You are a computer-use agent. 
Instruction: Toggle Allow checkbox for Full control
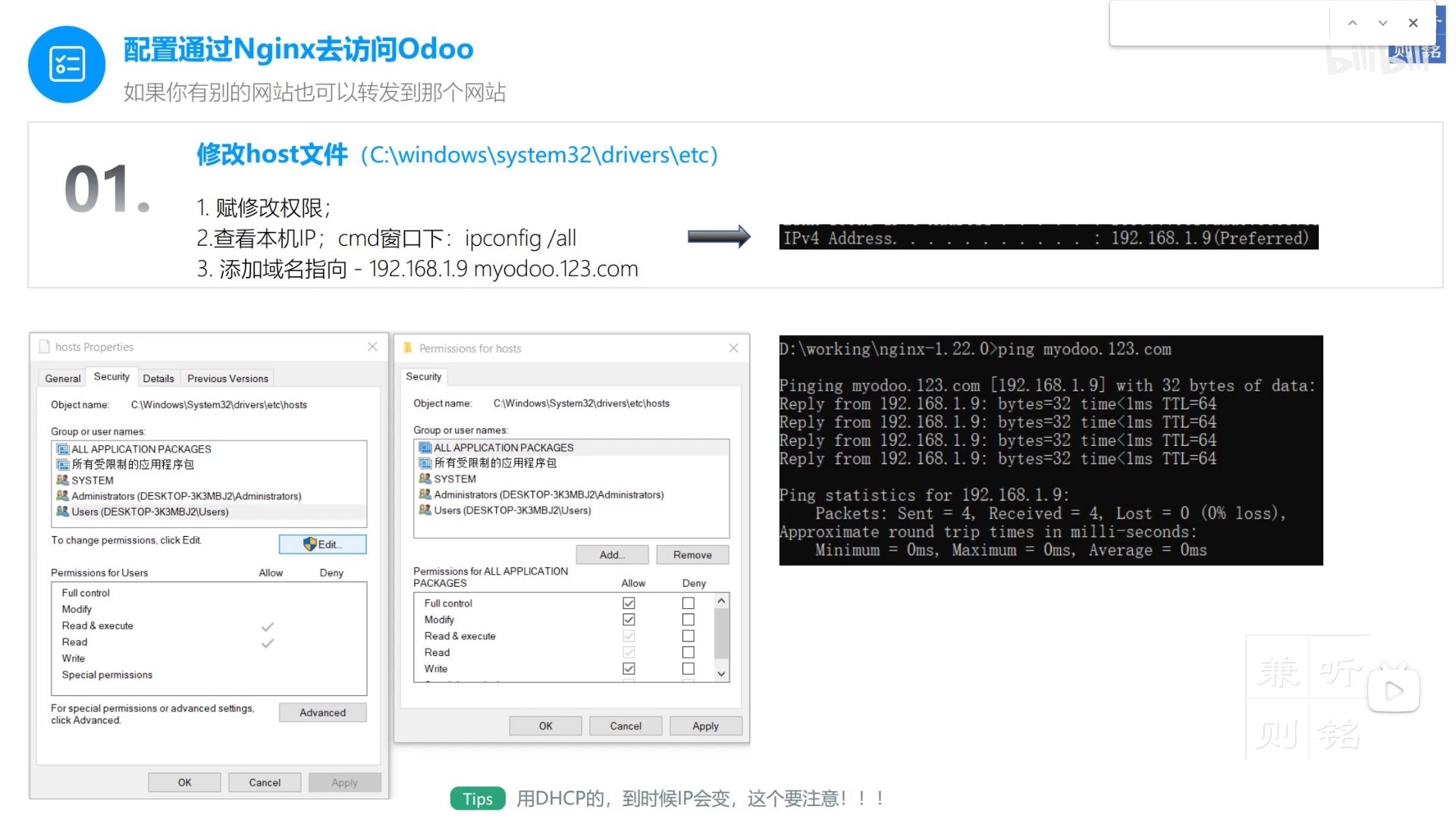point(629,603)
